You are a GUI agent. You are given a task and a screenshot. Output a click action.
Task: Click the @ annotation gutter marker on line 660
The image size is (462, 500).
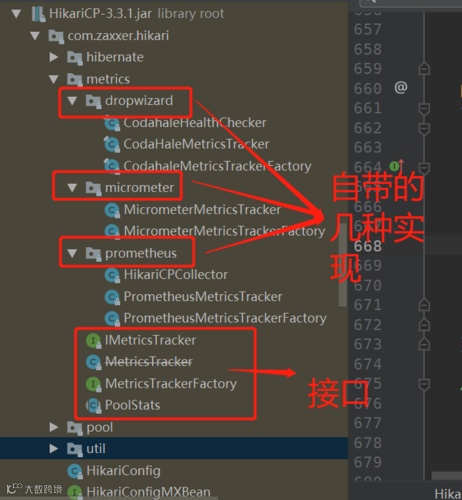pos(401,88)
